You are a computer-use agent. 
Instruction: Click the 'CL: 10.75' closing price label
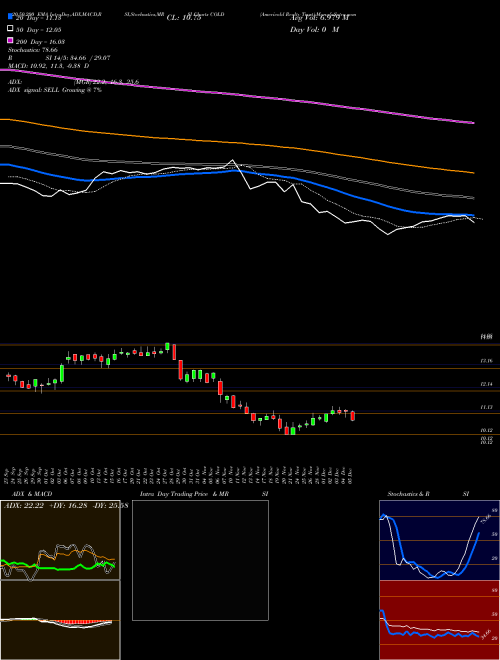coord(184,18)
